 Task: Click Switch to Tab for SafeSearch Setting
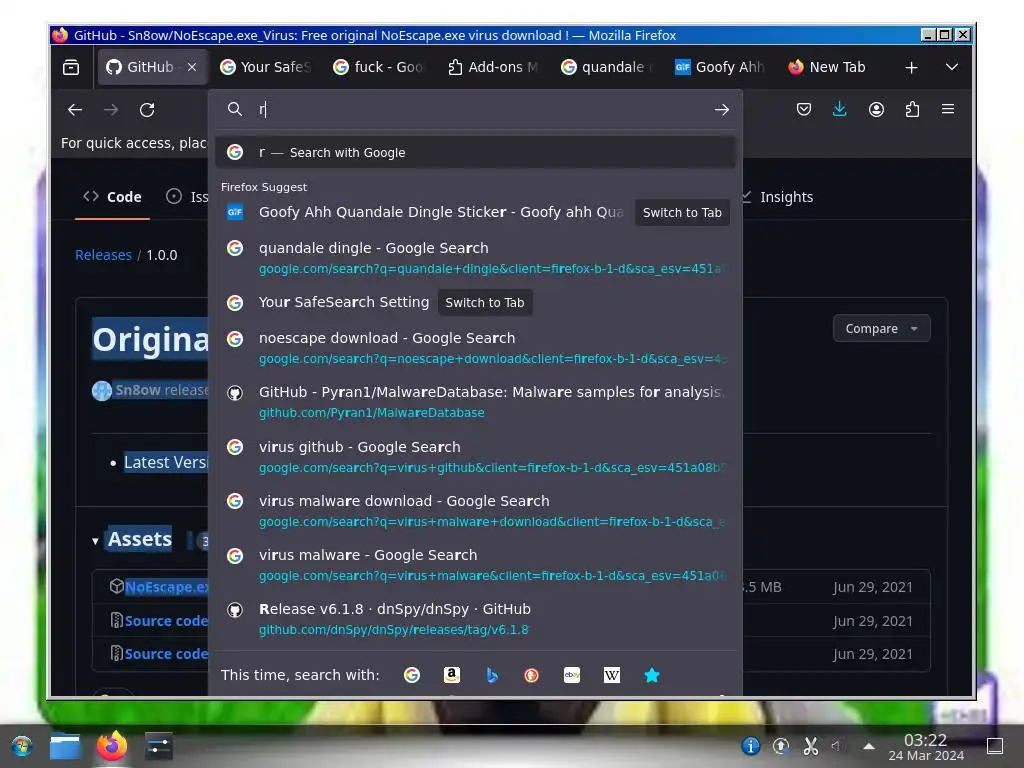[485, 302]
